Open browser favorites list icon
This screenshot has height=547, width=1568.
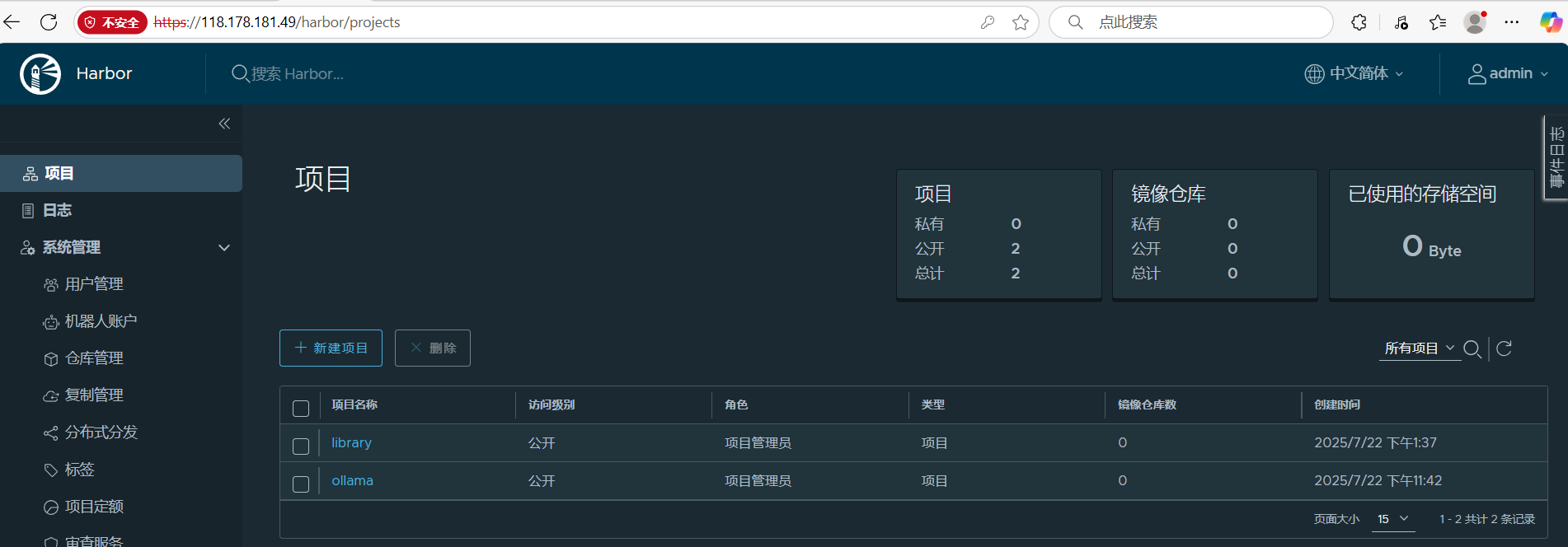tap(1438, 22)
